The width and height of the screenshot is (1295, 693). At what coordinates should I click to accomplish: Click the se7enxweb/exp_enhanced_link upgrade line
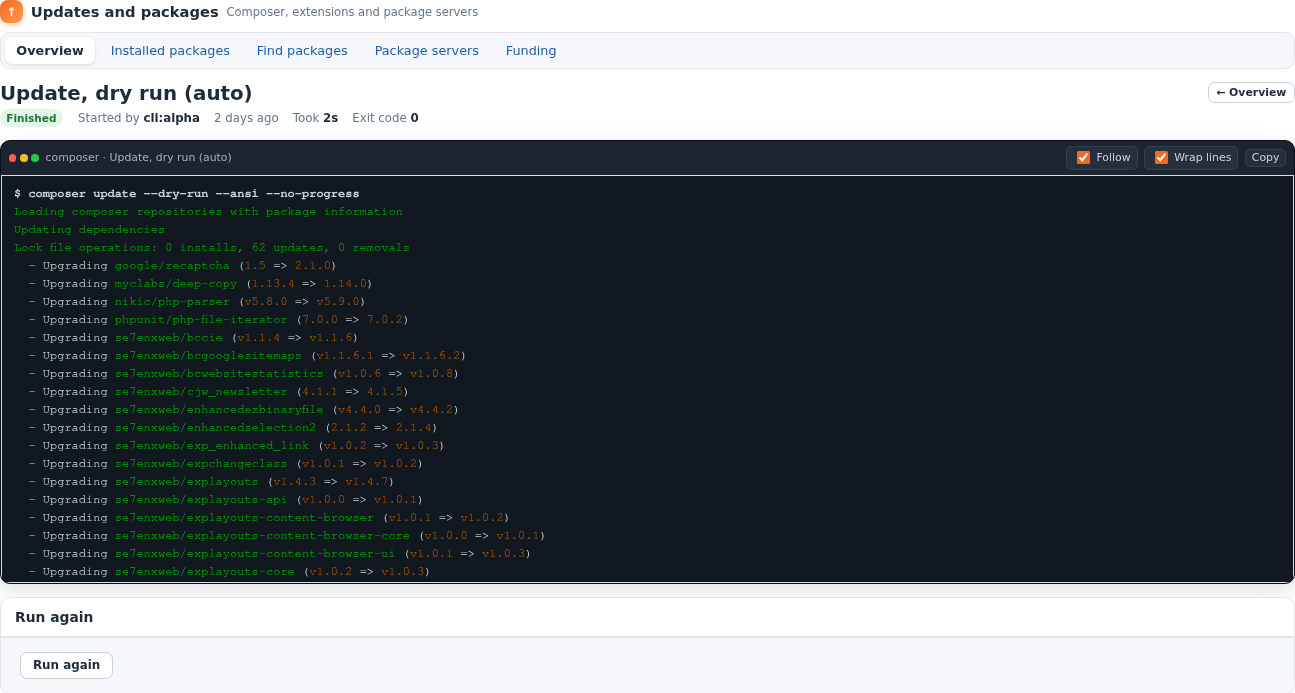coord(236,446)
